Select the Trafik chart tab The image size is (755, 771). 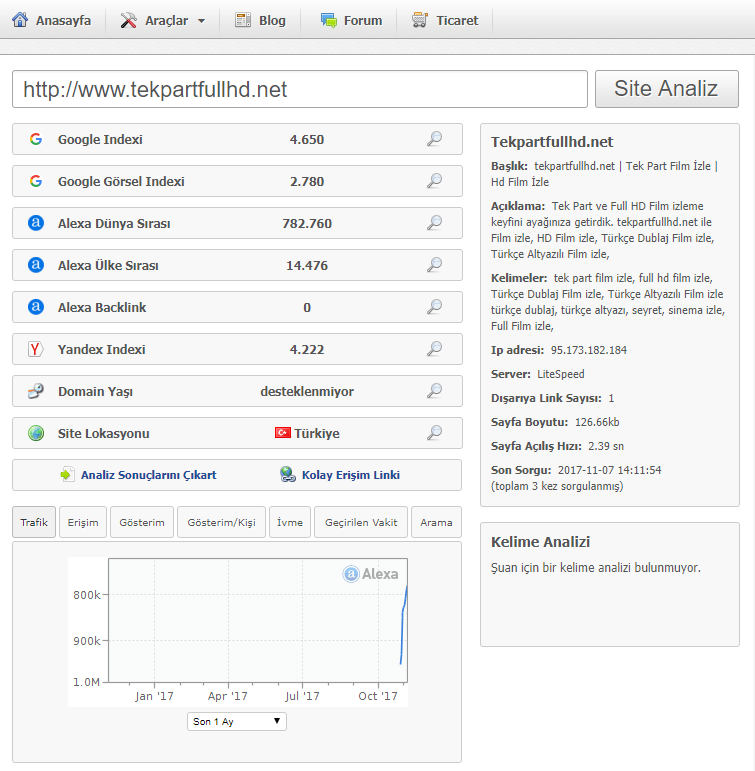pos(34,522)
